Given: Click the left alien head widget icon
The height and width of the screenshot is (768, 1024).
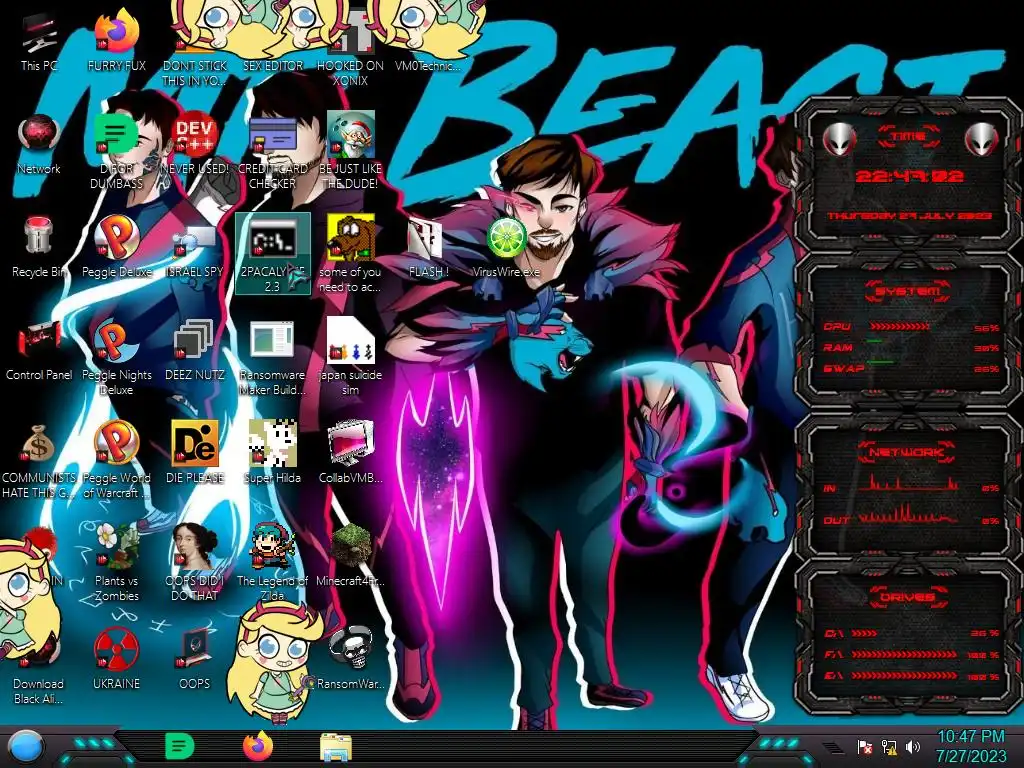Looking at the screenshot, I should pos(840,138).
